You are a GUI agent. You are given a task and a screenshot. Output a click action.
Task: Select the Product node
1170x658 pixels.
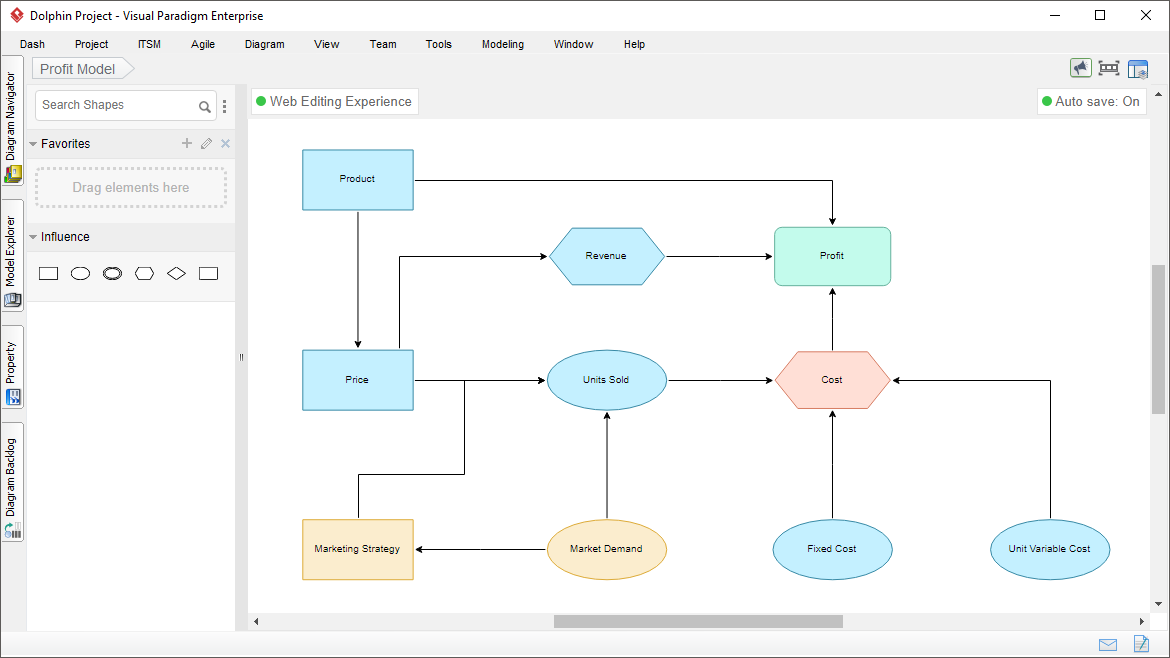click(357, 180)
